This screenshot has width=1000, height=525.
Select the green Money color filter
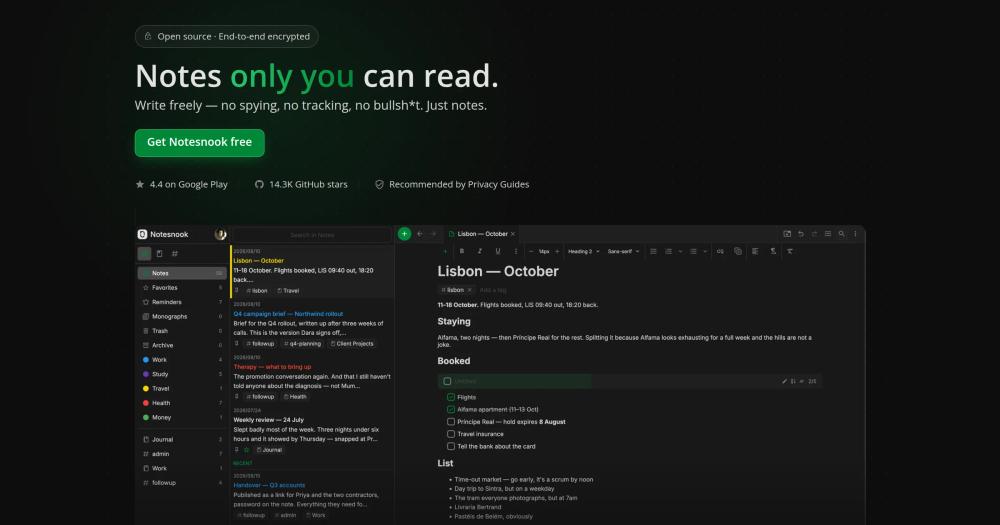point(182,417)
